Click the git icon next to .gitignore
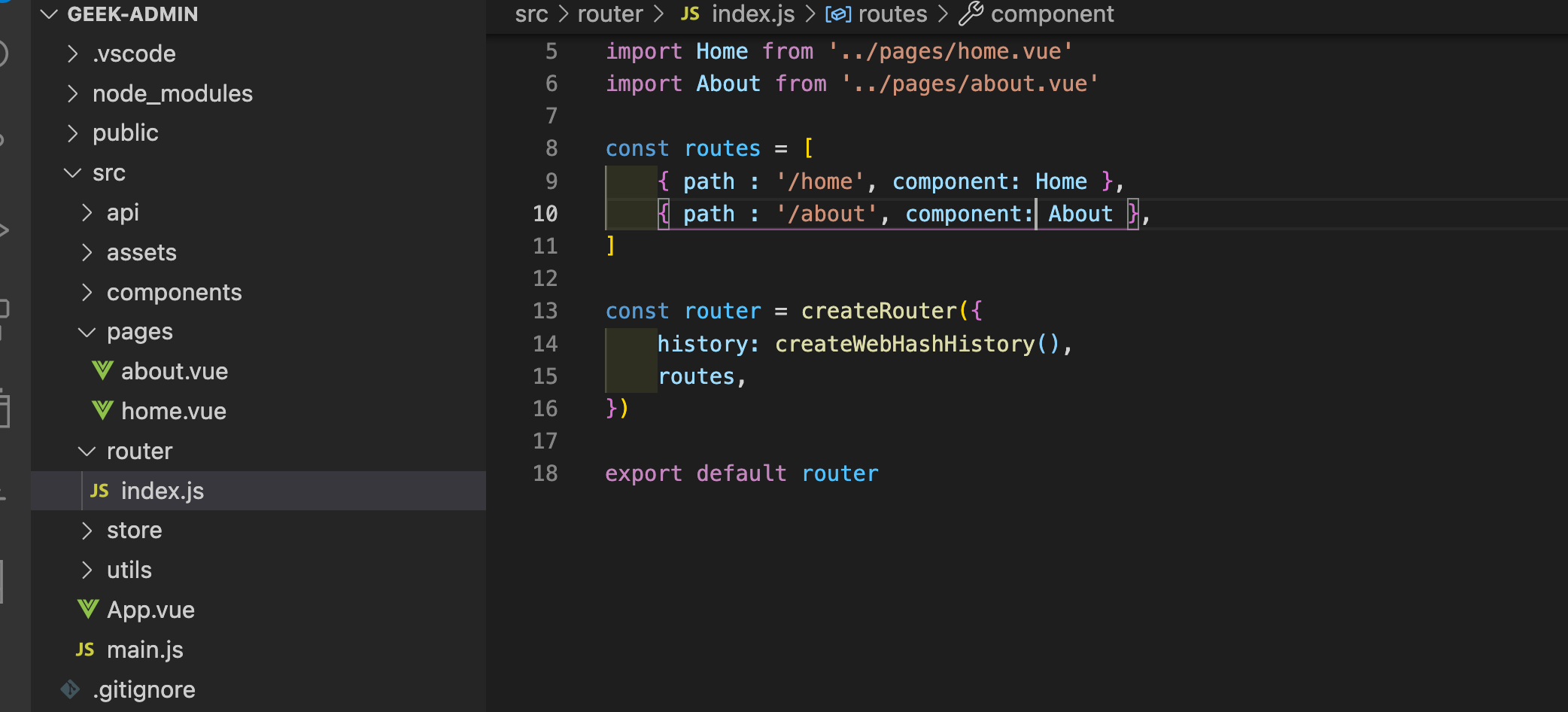1568x712 pixels. click(x=69, y=689)
